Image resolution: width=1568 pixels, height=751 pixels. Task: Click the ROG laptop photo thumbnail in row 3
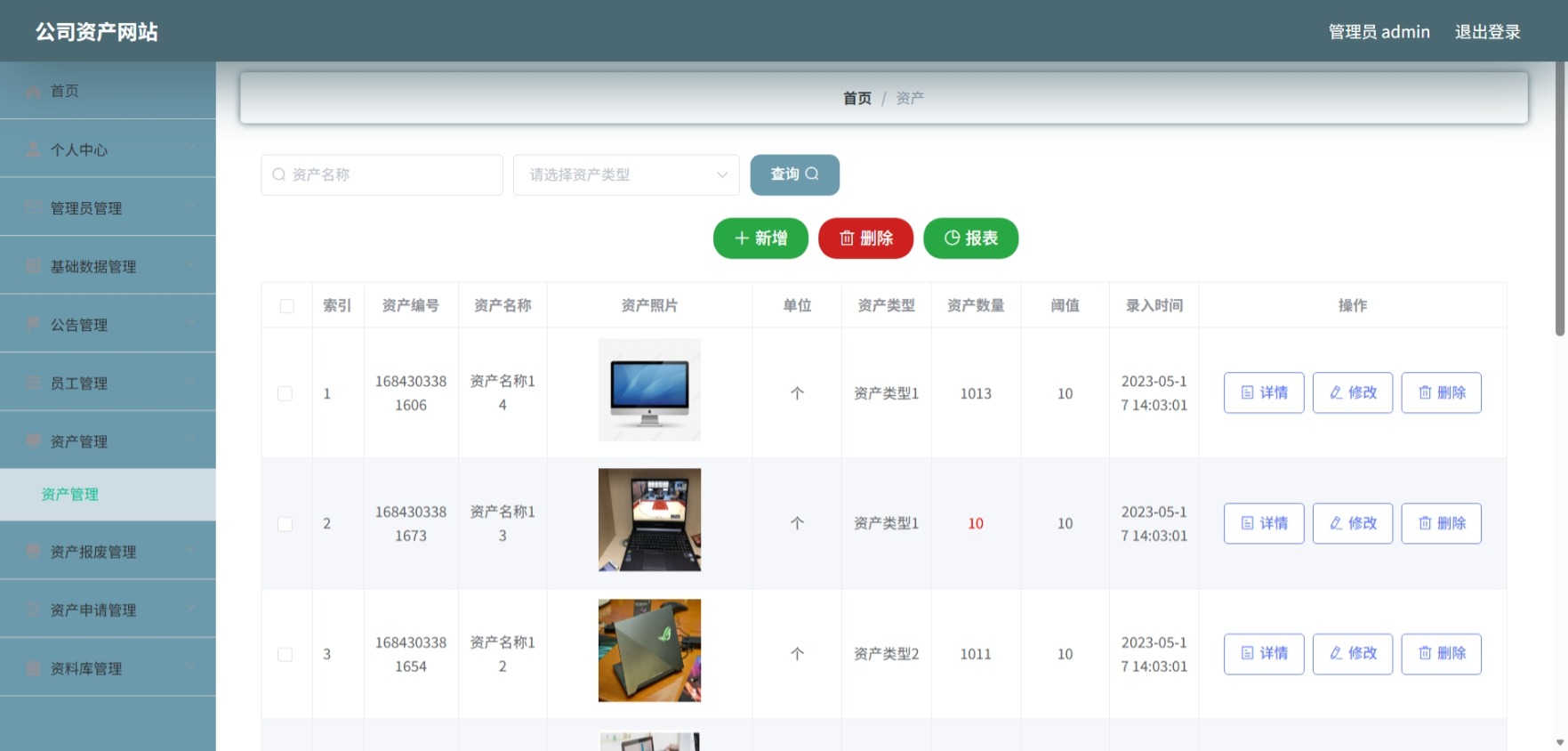pyautogui.click(x=649, y=650)
